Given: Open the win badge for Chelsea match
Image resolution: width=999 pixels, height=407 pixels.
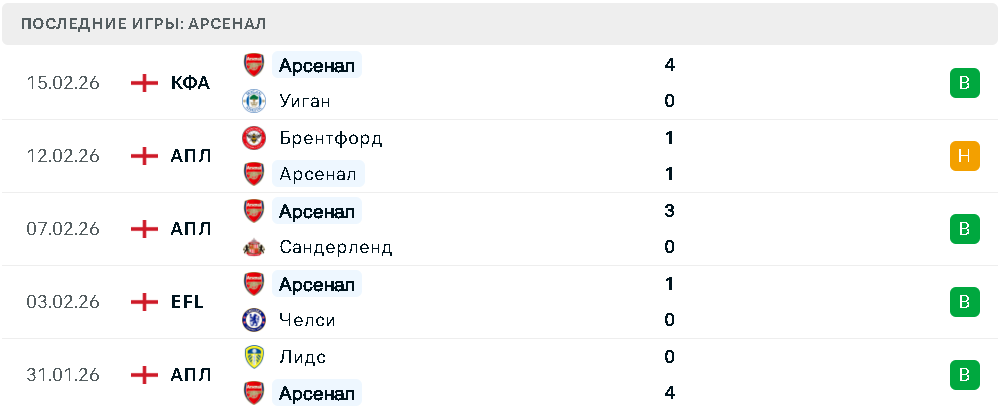Looking at the screenshot, I should tap(964, 302).
